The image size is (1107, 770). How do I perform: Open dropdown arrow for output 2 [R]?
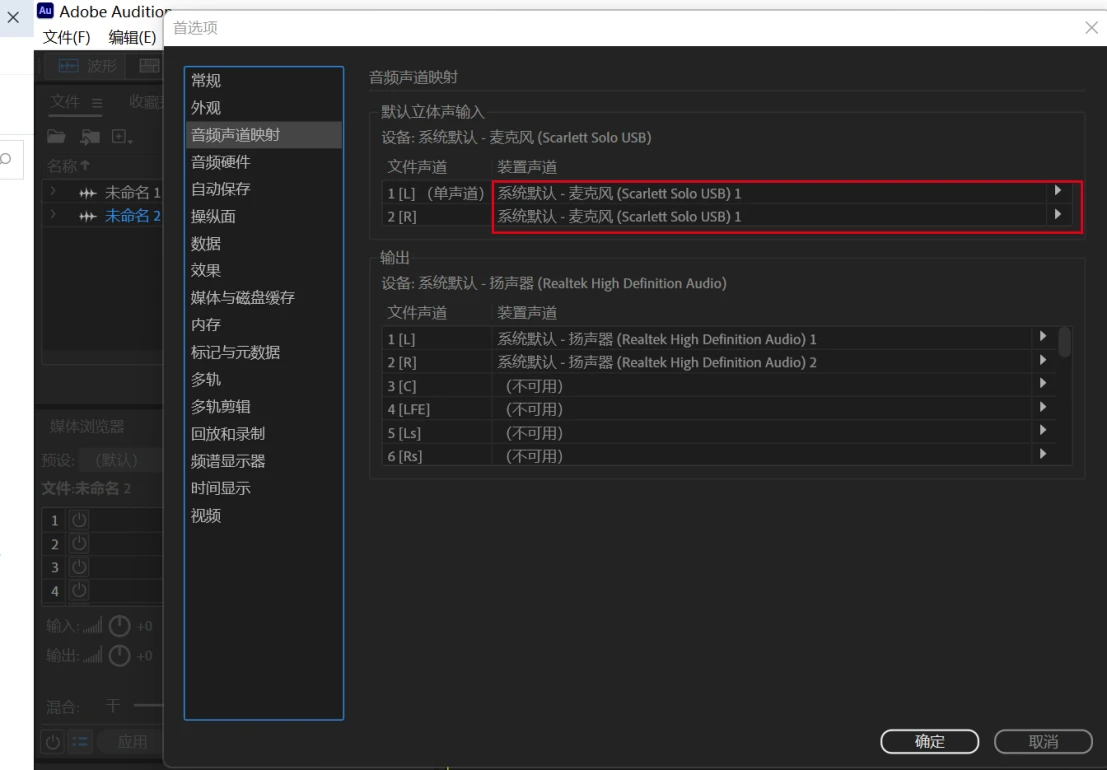pos(1043,360)
